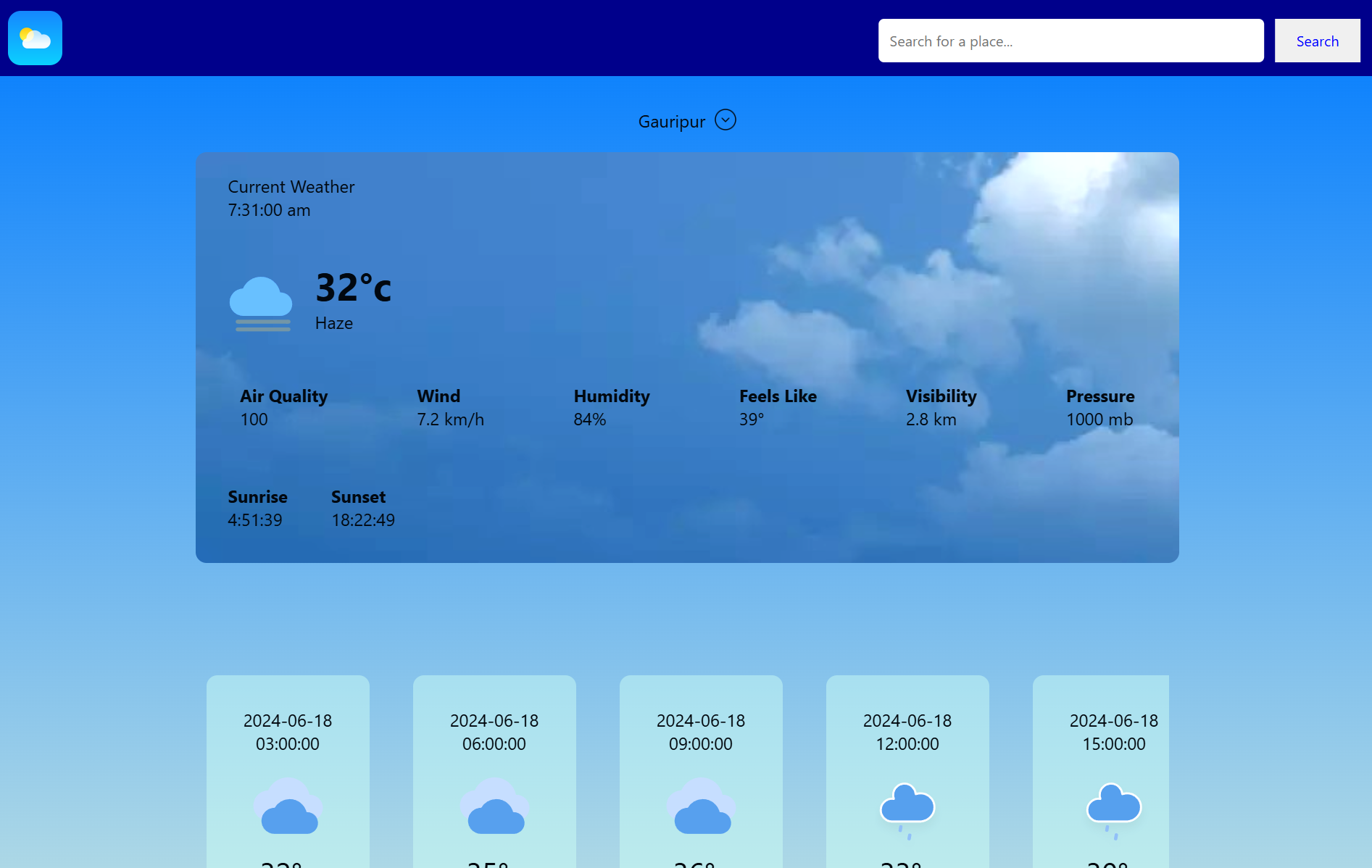This screenshot has width=1372, height=868.
Task: Click the Current Weather heading
Action: pyautogui.click(x=291, y=187)
